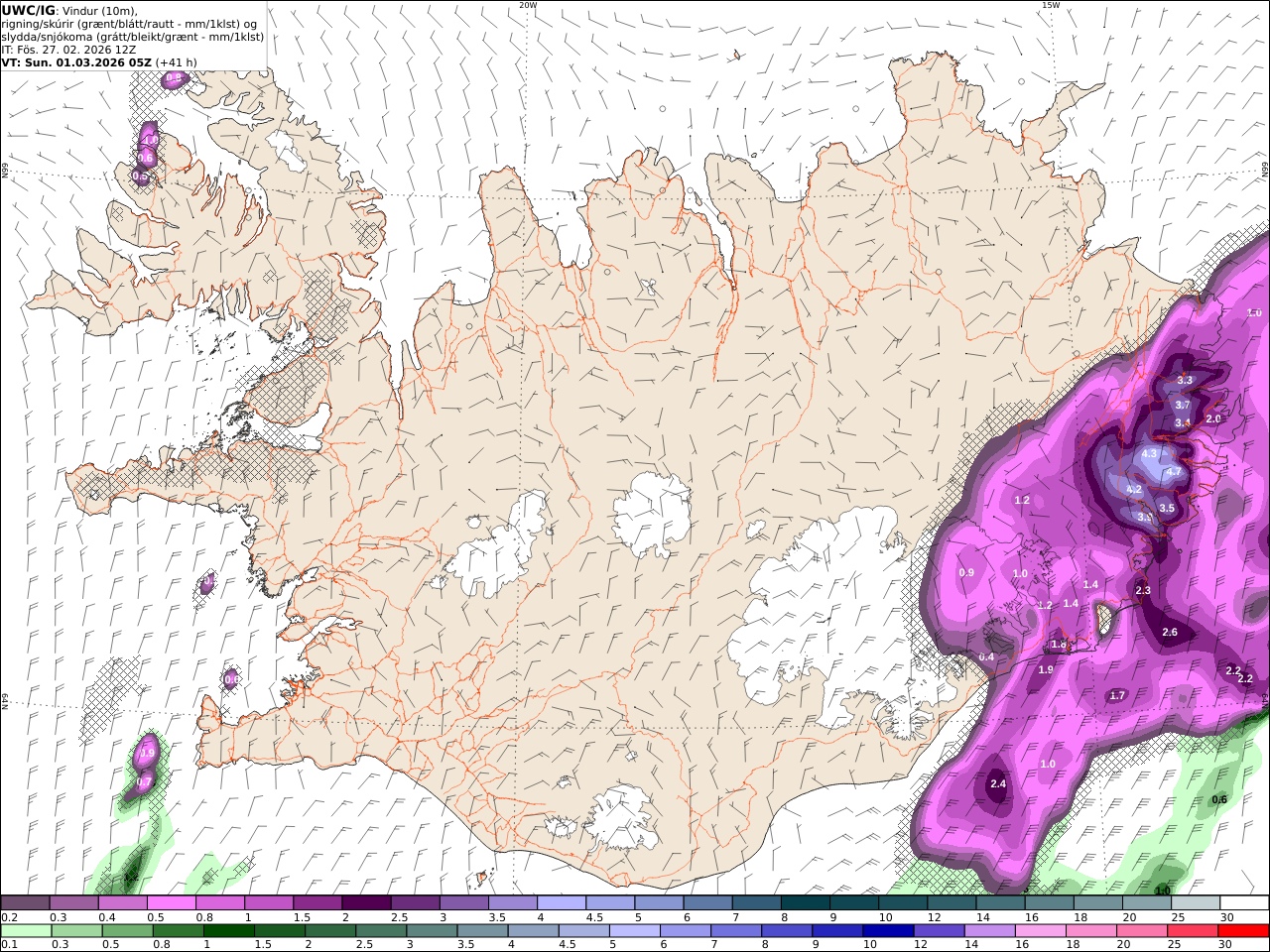Click the bright pink snow swatch between 0.5 and 0.8
This screenshot has height=952, width=1270.
171,903
